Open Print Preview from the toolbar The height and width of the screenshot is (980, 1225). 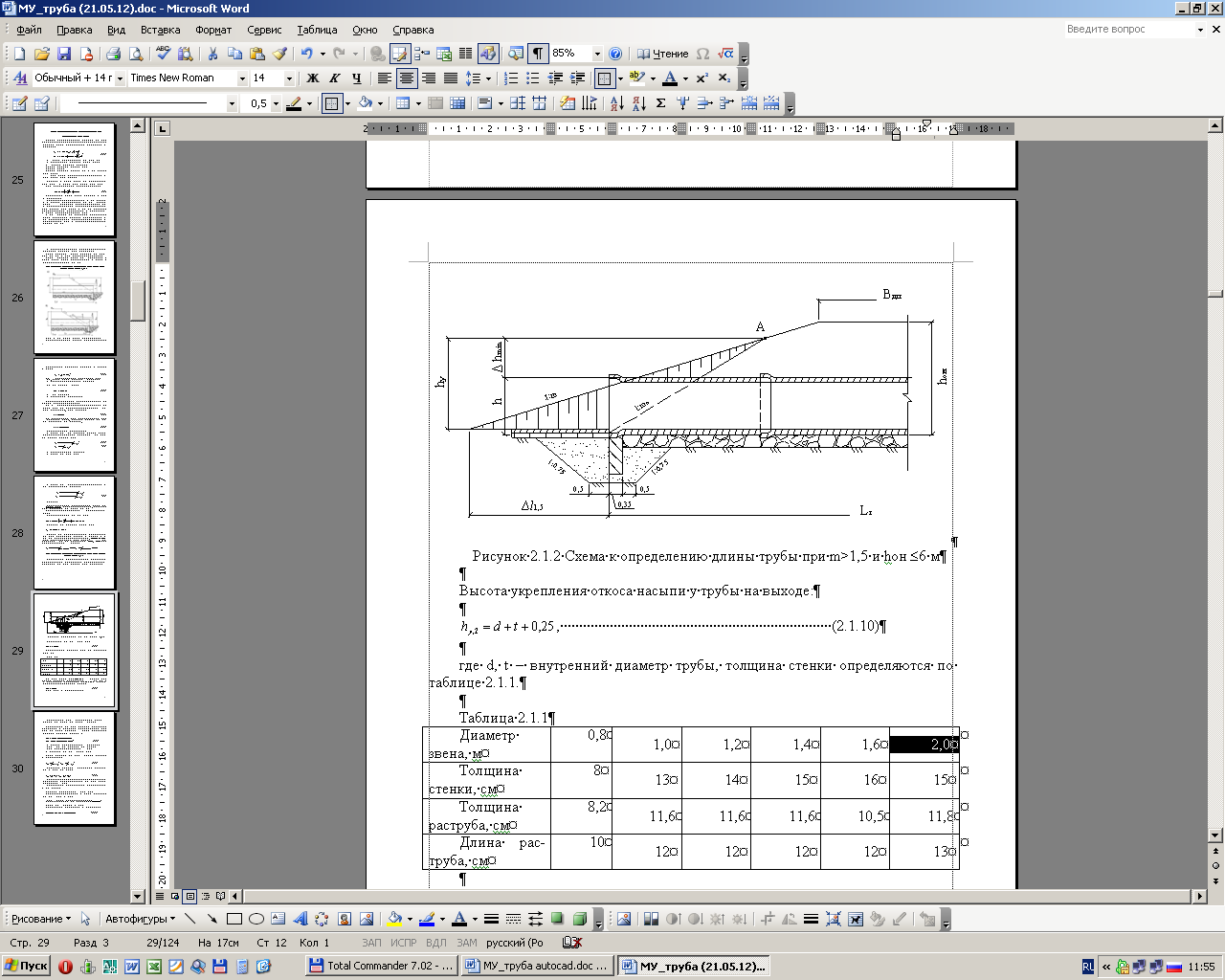136,54
